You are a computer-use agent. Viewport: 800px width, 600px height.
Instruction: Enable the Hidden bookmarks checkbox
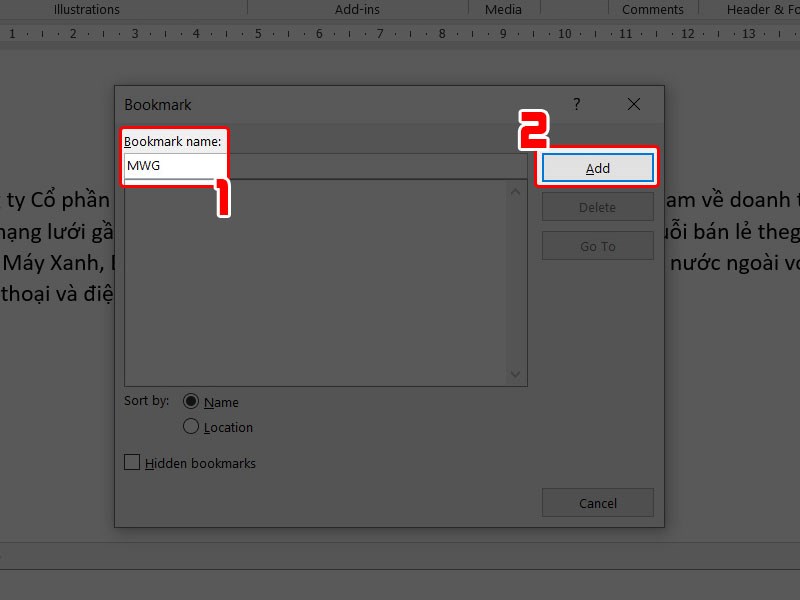pyautogui.click(x=132, y=462)
